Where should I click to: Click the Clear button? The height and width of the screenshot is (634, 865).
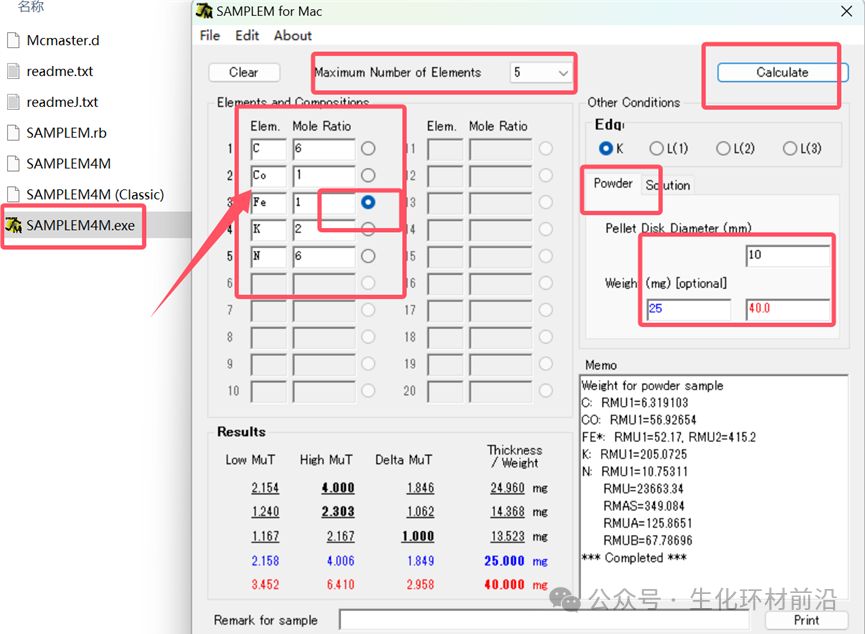pyautogui.click(x=244, y=72)
